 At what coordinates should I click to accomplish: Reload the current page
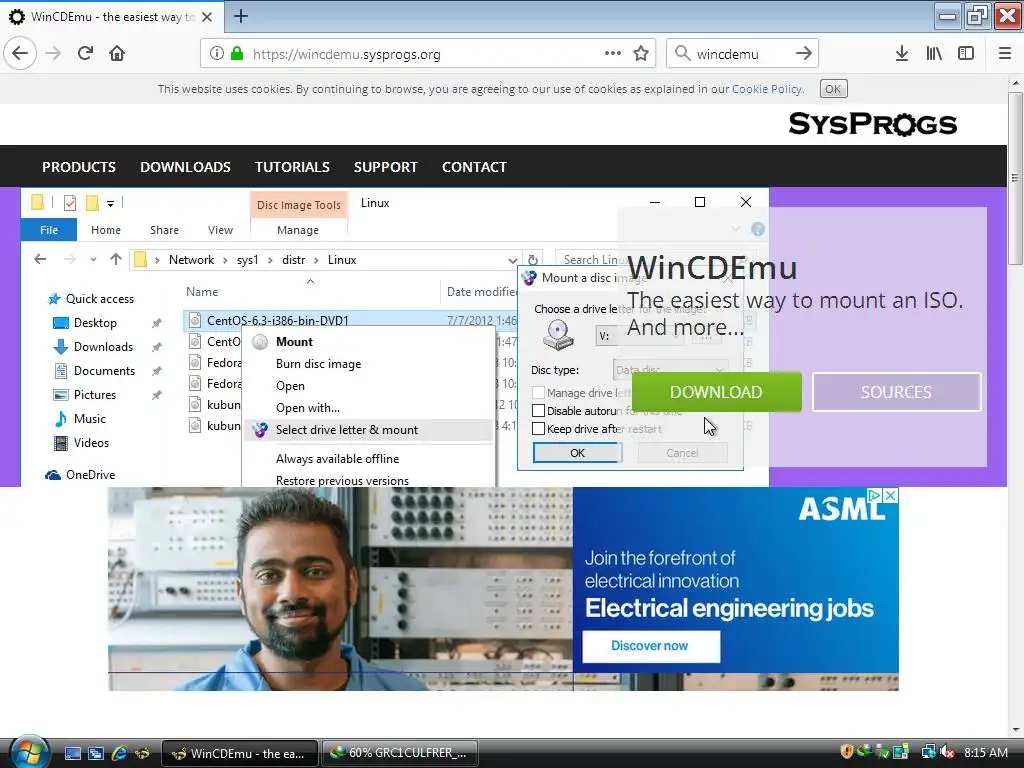click(86, 53)
